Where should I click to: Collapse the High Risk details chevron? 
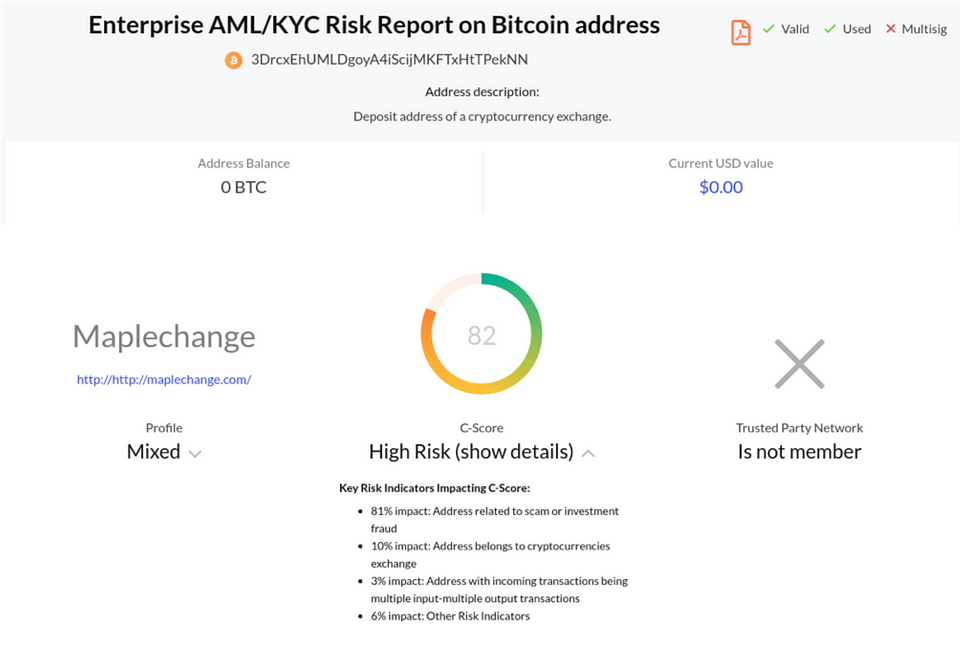pyautogui.click(x=588, y=453)
